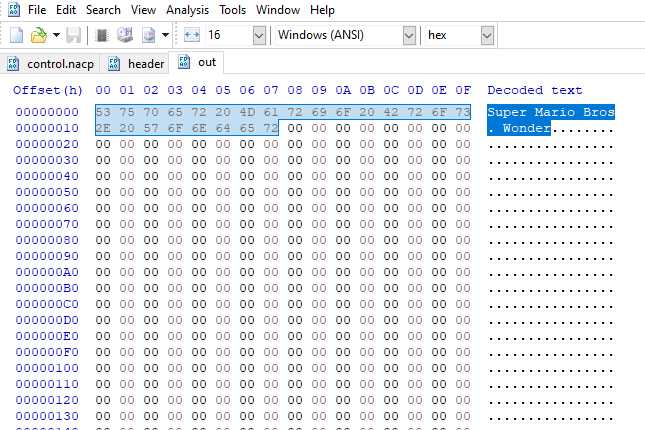
Task: Click the Offset(h) column header
Action: tap(48, 90)
